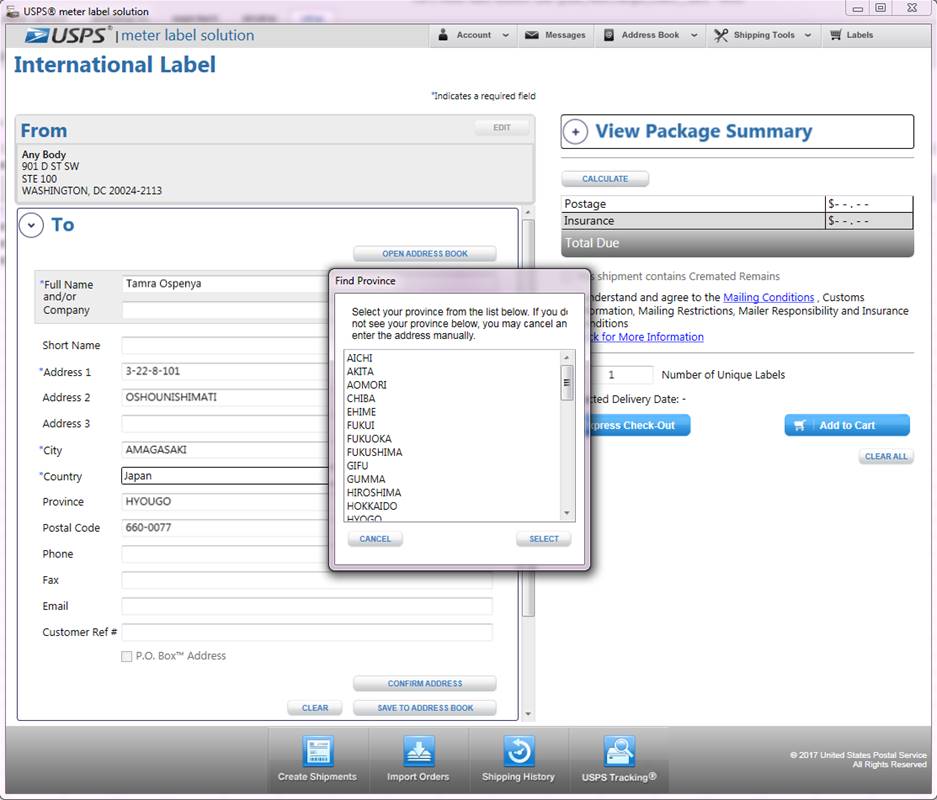Click the USPS eagle logo

(37, 36)
